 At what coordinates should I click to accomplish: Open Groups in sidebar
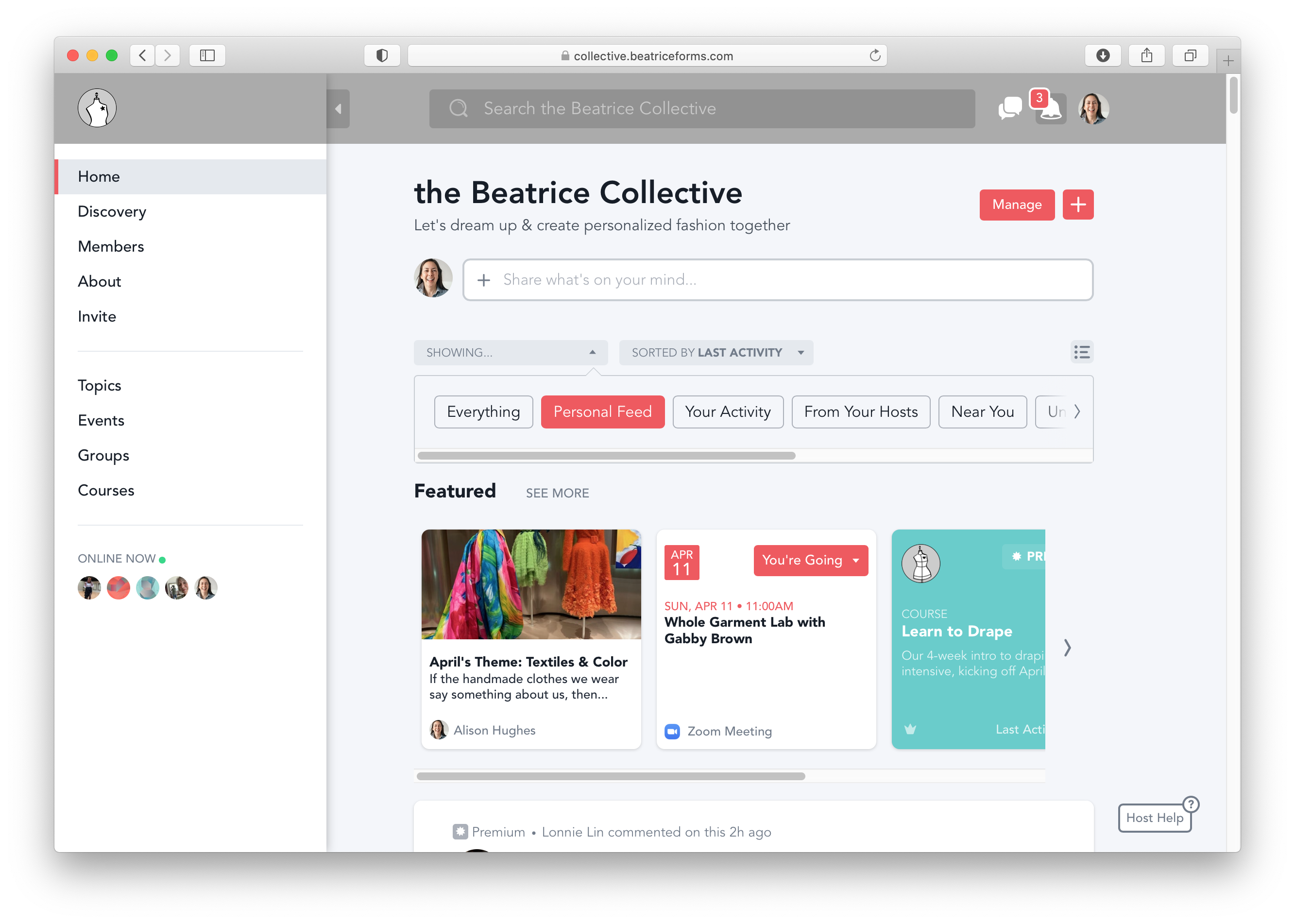[190, 456]
